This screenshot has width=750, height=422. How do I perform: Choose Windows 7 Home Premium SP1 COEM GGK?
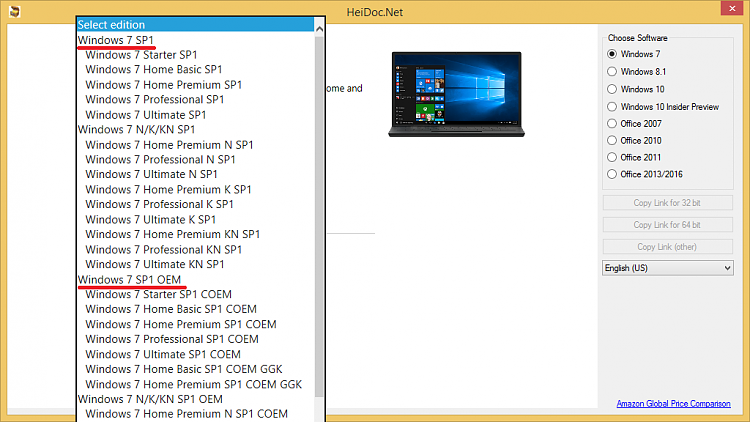(x=194, y=384)
